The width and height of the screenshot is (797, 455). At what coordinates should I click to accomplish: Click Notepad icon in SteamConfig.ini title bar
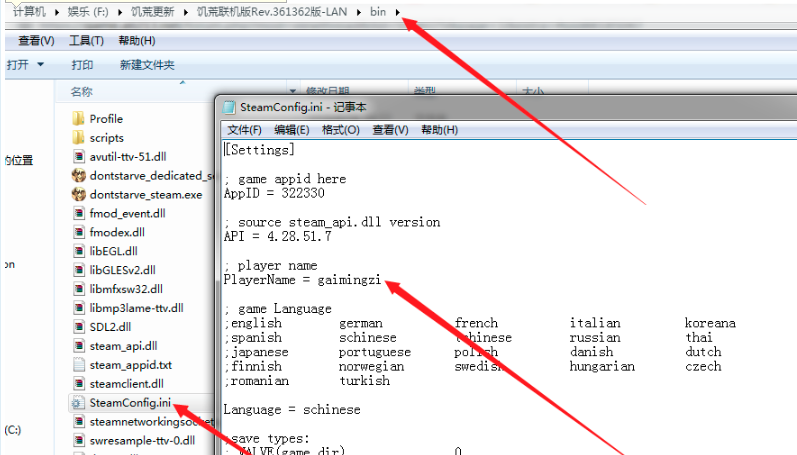229,108
